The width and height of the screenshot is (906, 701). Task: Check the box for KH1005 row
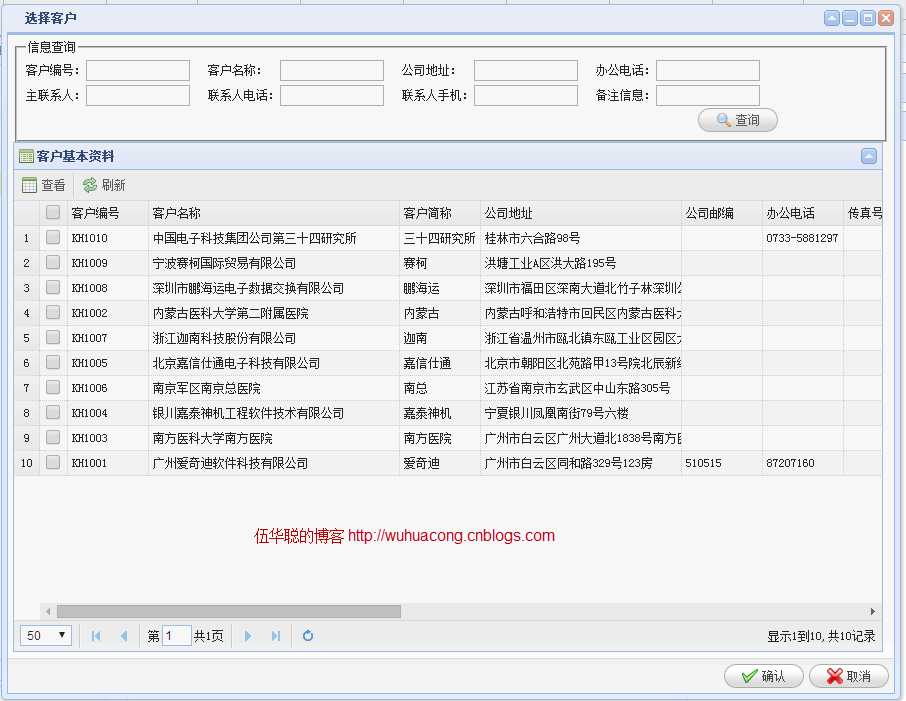[x=53, y=362]
